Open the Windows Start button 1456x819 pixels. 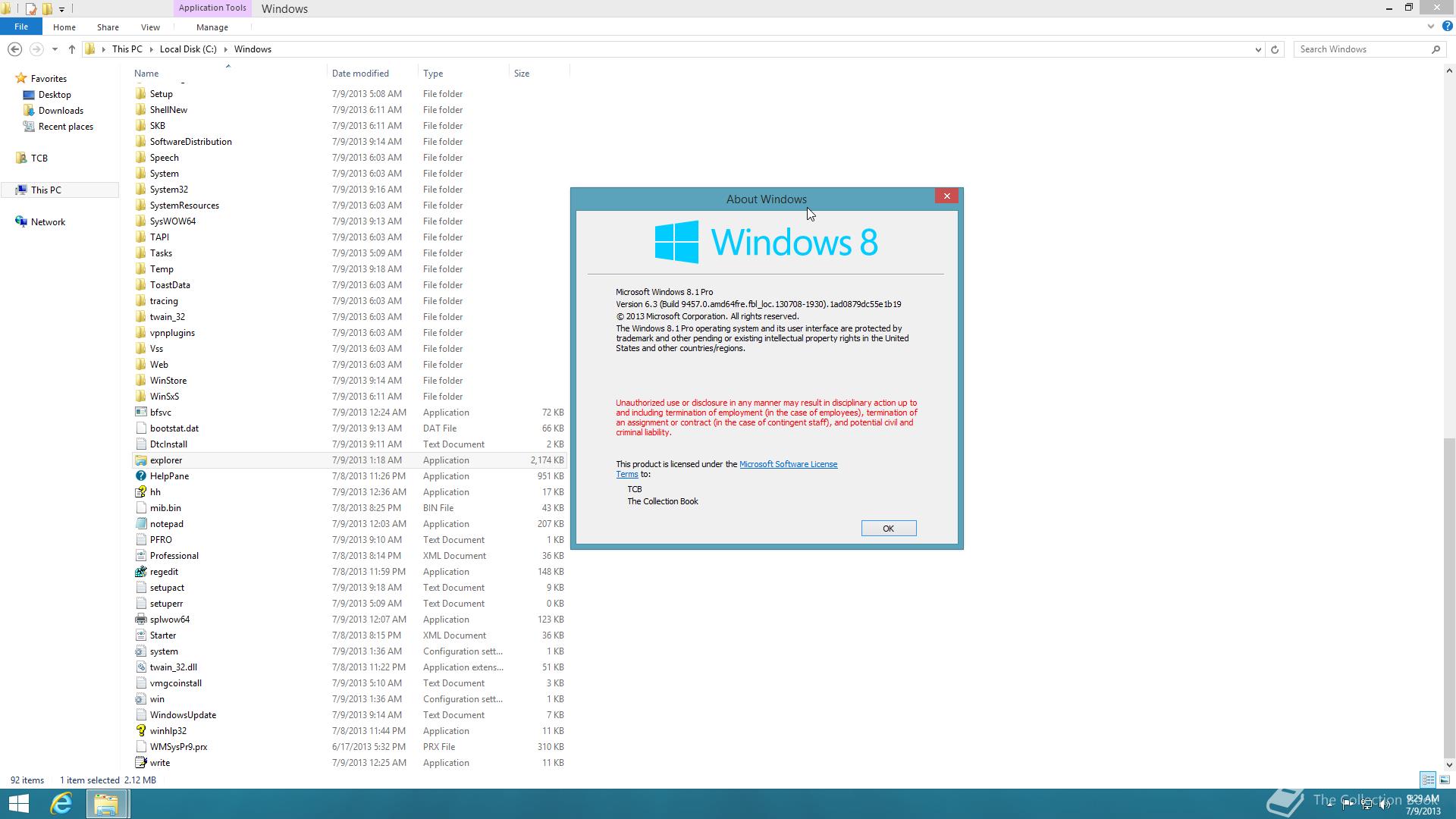[18, 804]
